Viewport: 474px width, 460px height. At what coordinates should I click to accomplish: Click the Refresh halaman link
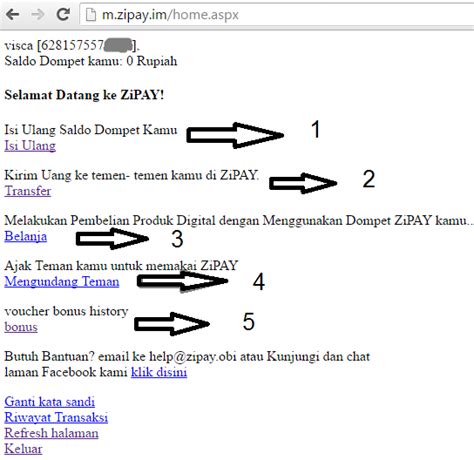coord(51,433)
